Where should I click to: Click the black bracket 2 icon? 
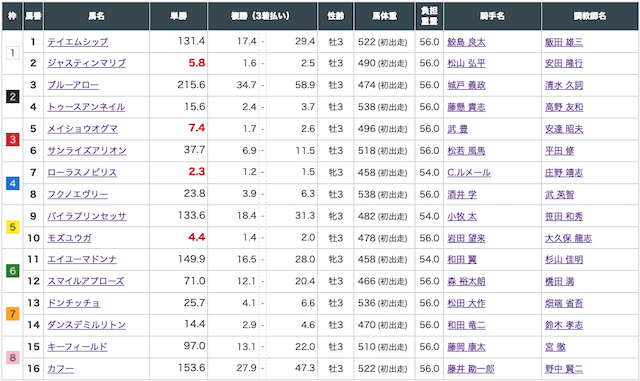(13, 96)
